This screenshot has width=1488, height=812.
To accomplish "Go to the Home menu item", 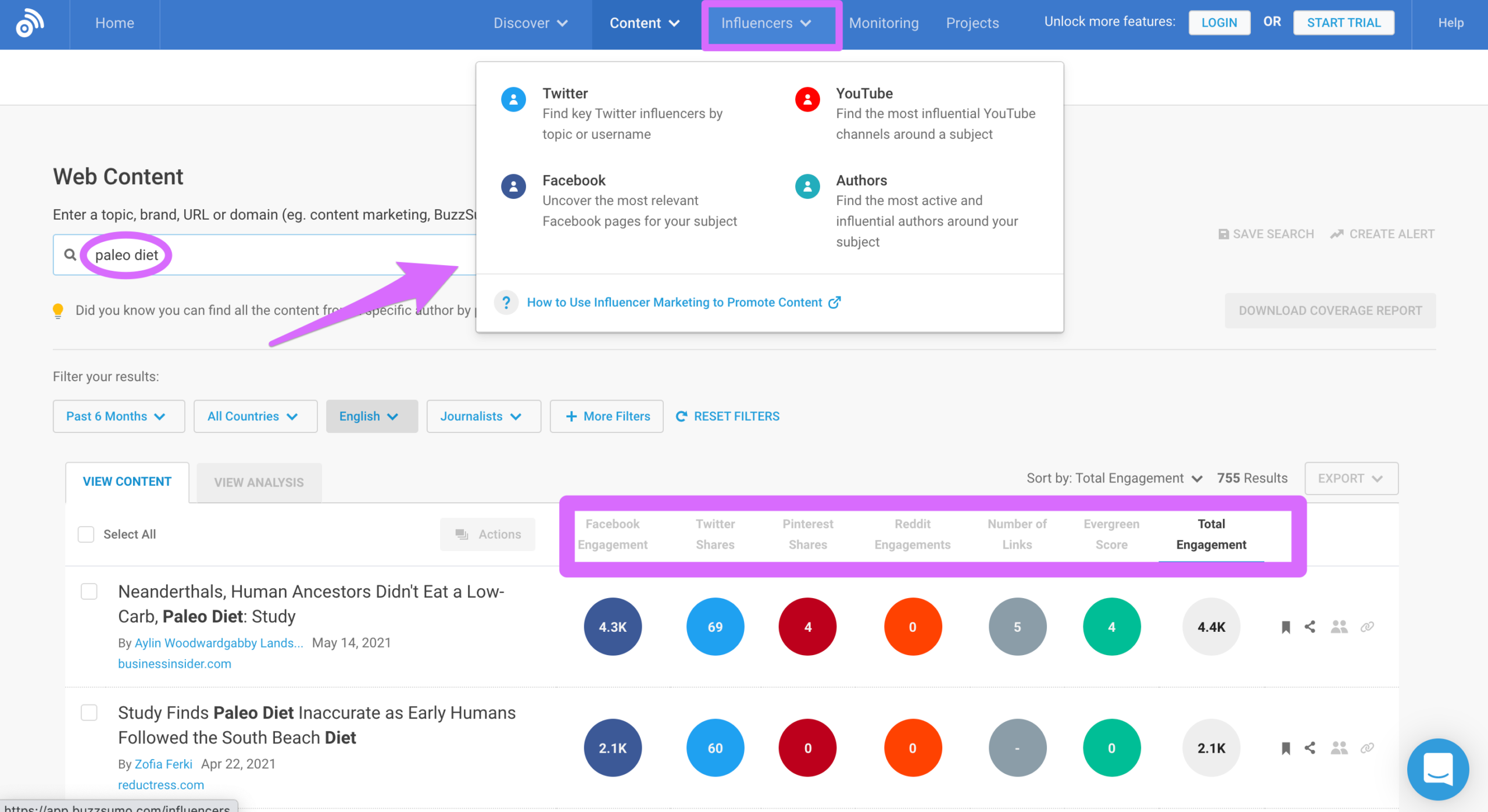I will [115, 23].
